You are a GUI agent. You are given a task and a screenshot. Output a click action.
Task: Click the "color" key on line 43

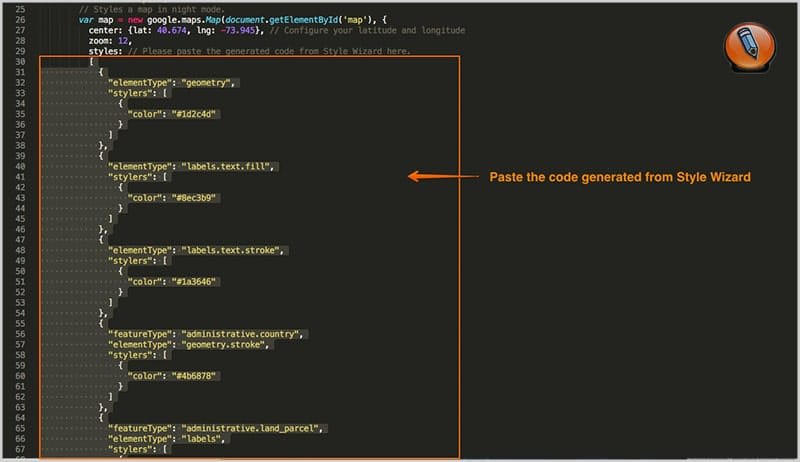point(144,198)
